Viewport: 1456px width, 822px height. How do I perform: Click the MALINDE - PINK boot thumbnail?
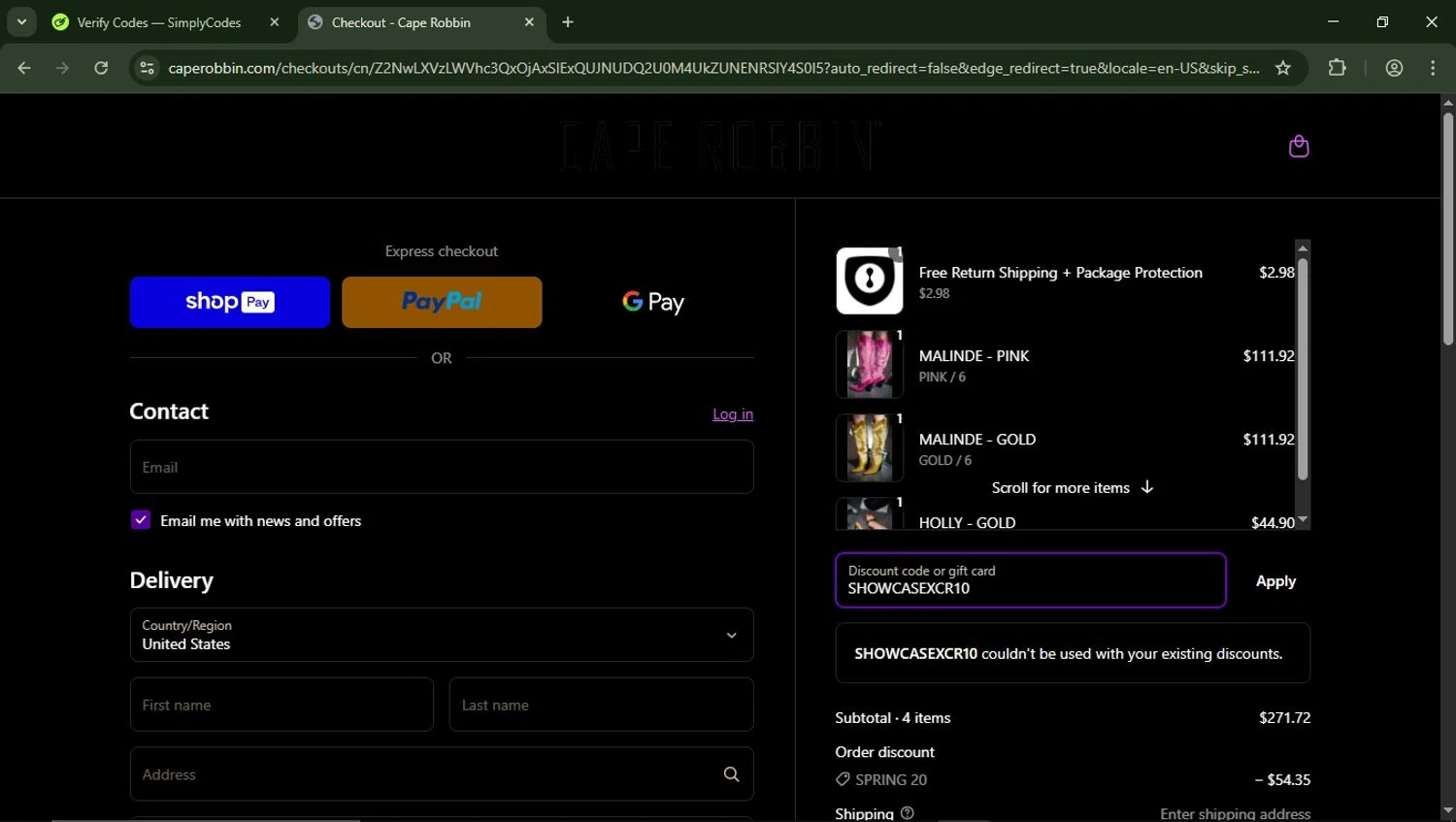870,364
